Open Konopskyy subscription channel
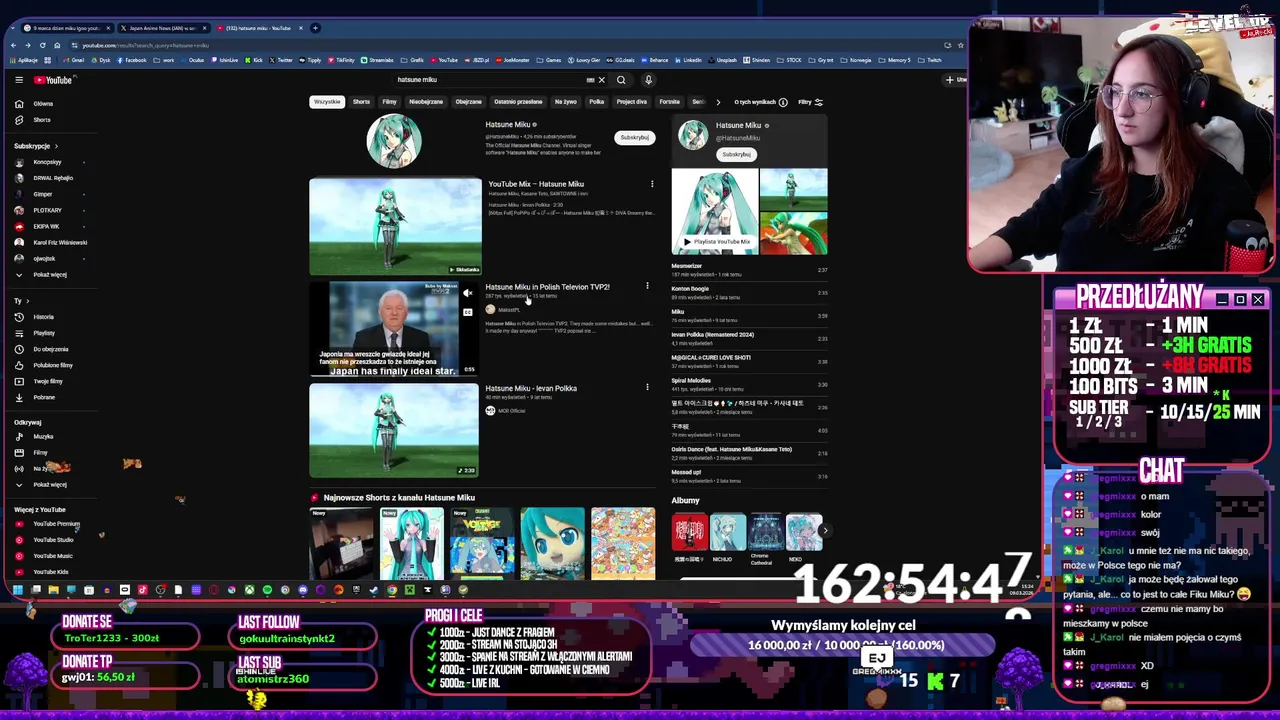This screenshot has width=1280, height=720. click(47, 162)
